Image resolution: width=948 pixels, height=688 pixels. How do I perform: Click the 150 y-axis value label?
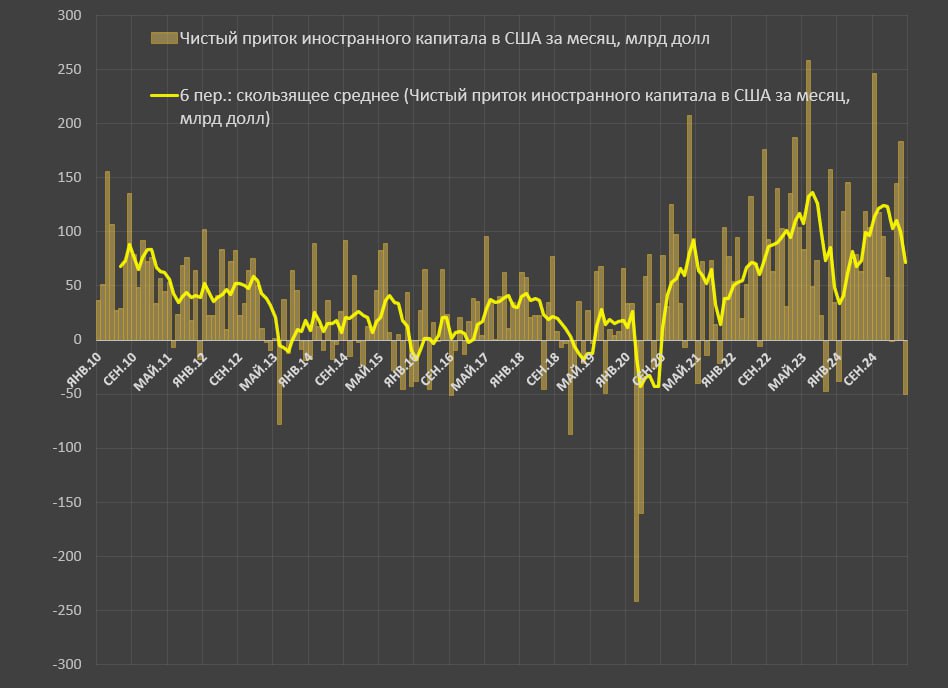[69, 178]
